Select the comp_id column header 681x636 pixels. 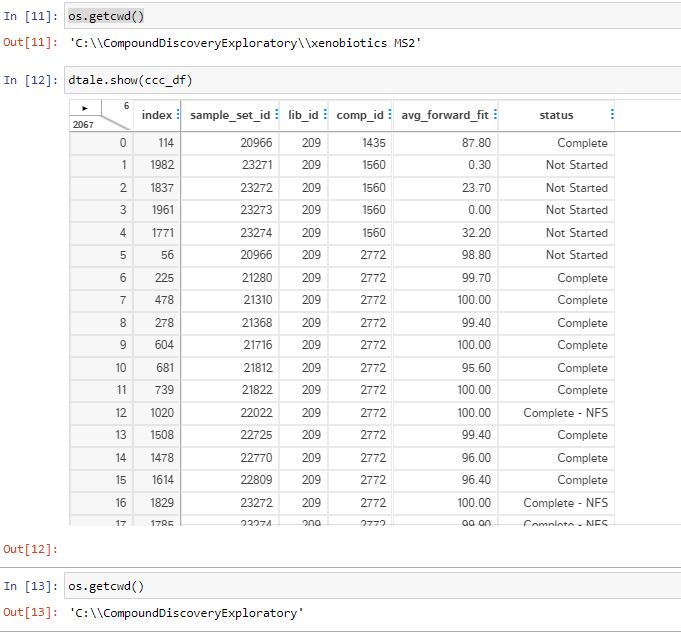(360, 115)
